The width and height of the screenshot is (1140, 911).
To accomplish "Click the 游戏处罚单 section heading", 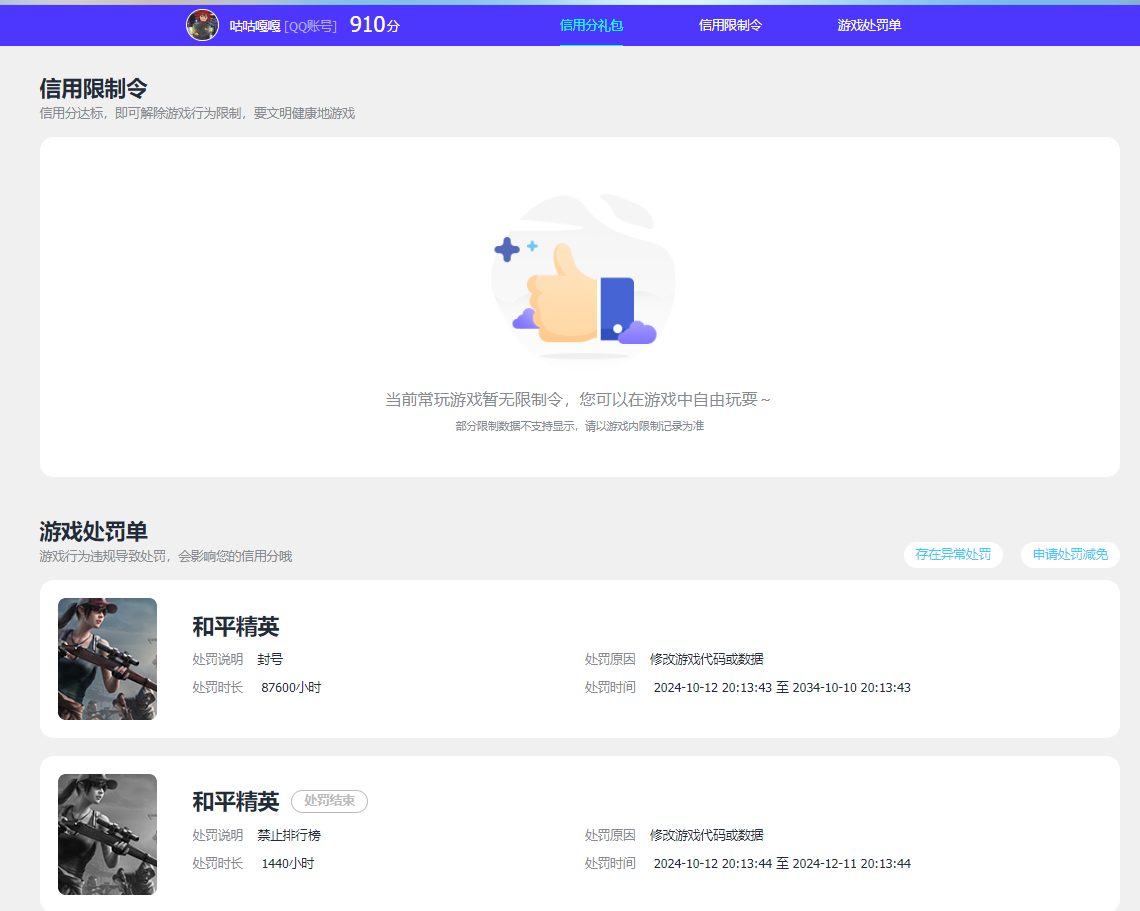I will (x=93, y=531).
